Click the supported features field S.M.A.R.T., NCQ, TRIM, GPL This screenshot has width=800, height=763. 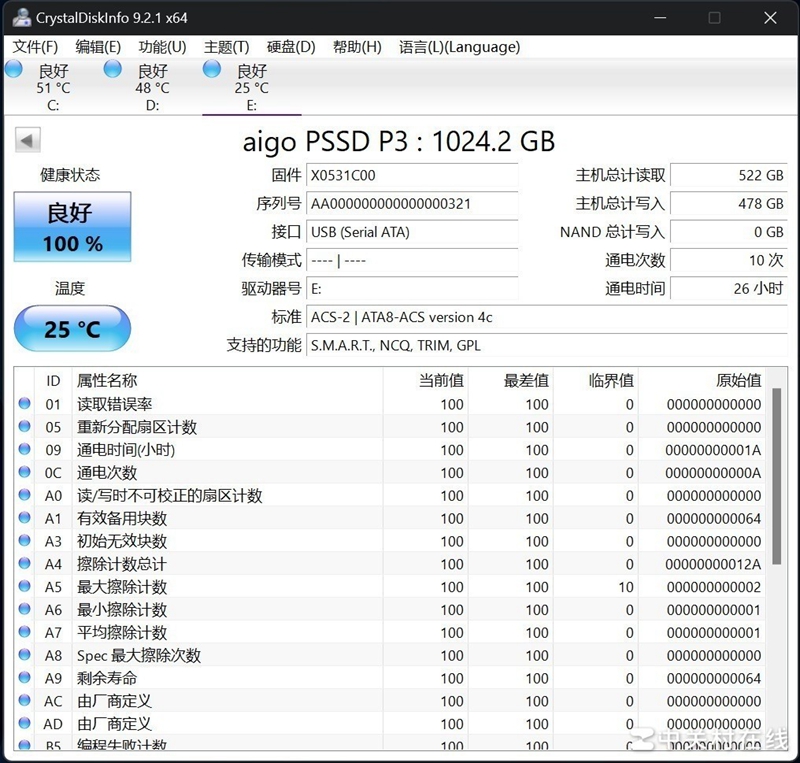546,346
